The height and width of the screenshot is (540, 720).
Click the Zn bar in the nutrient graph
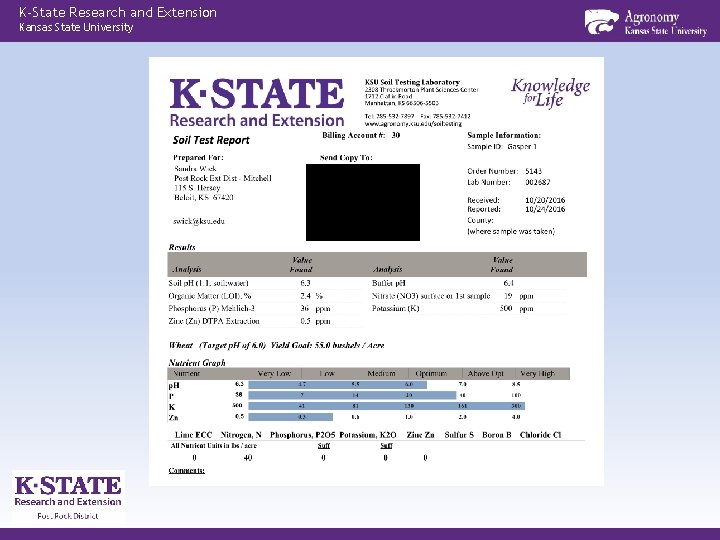[291, 417]
